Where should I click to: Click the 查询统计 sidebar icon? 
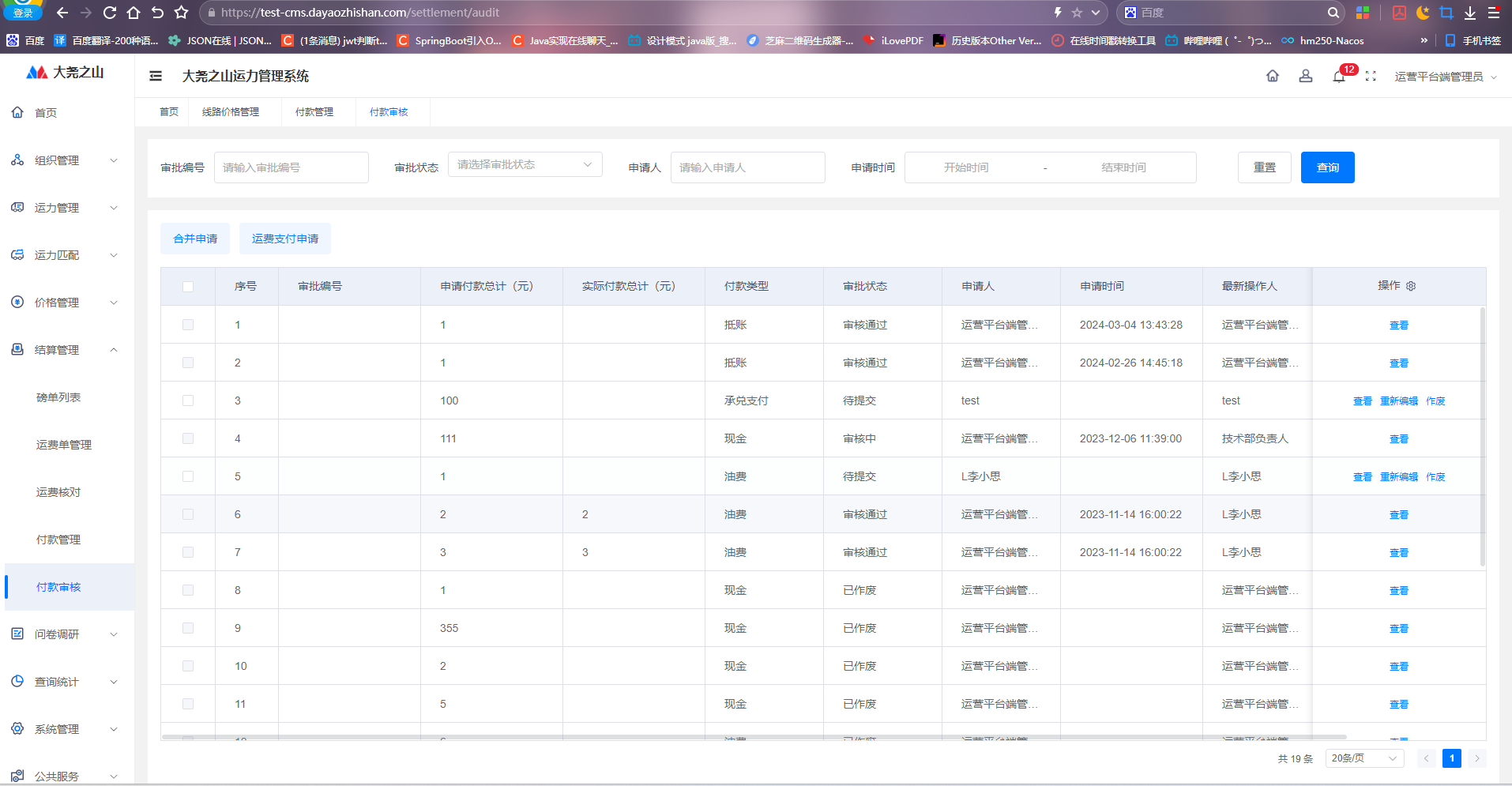click(17, 681)
